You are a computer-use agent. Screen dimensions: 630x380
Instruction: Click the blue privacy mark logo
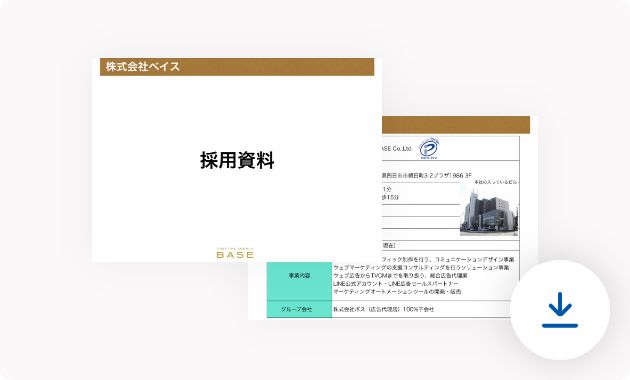click(x=429, y=148)
